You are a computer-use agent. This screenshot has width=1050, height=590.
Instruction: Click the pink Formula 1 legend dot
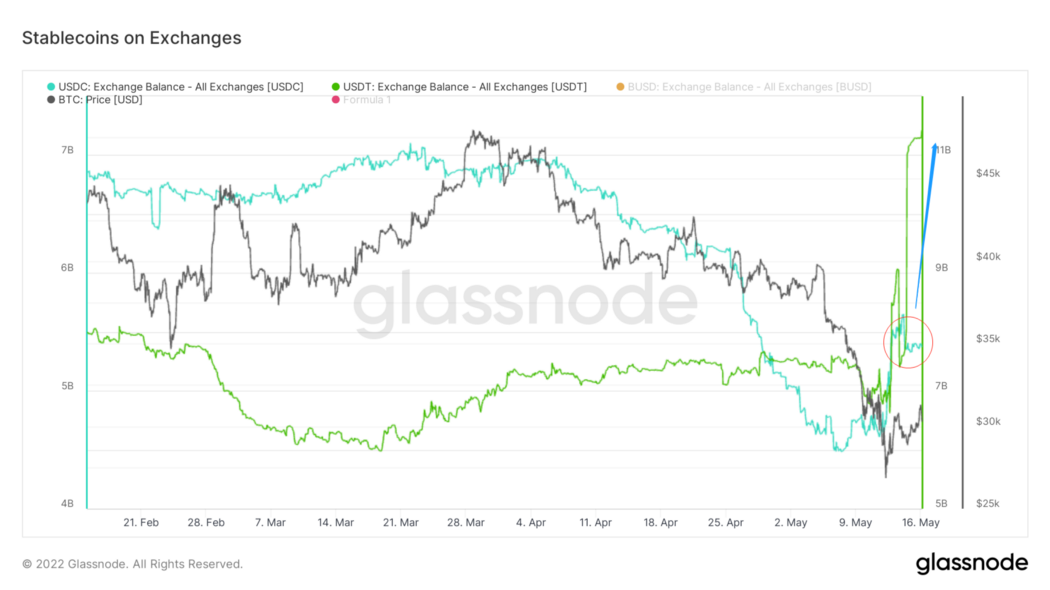tap(337, 100)
